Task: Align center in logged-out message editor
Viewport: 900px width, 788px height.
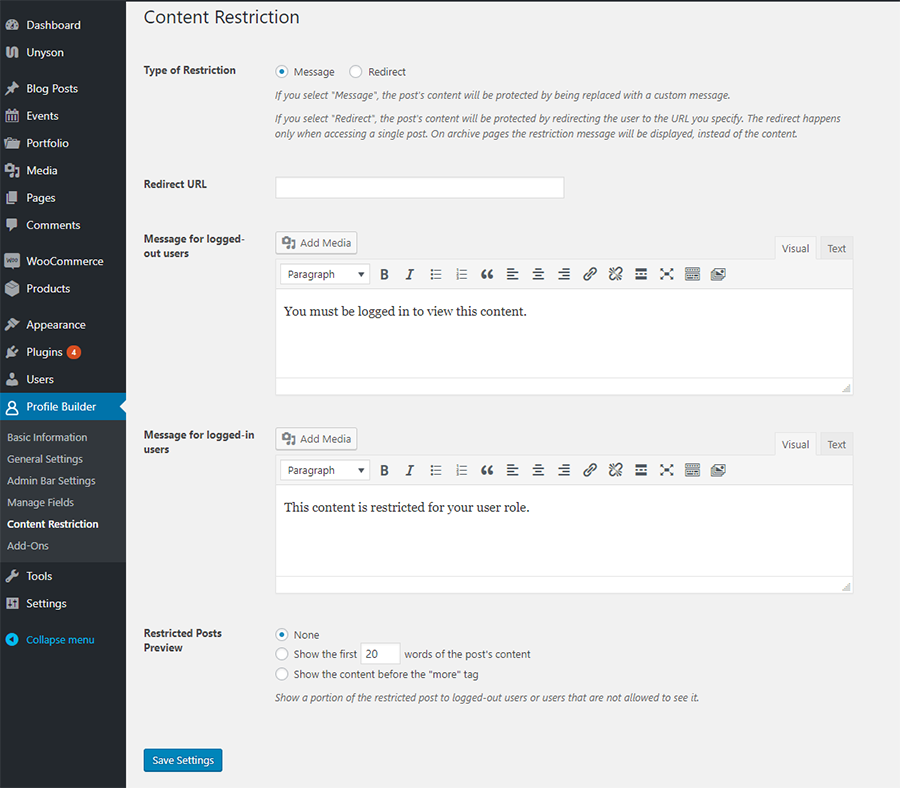Action: click(538, 274)
